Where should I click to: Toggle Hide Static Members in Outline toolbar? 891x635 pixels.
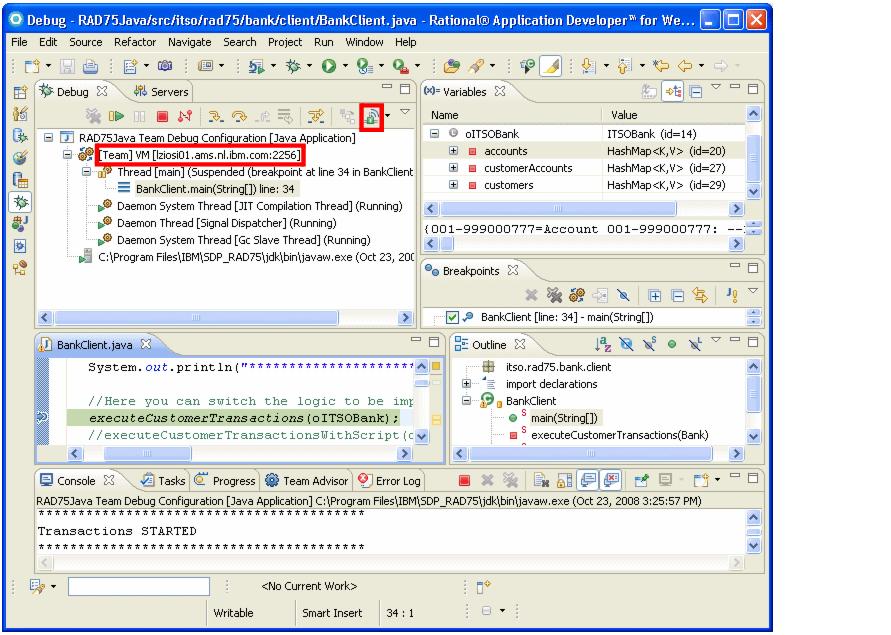point(649,344)
